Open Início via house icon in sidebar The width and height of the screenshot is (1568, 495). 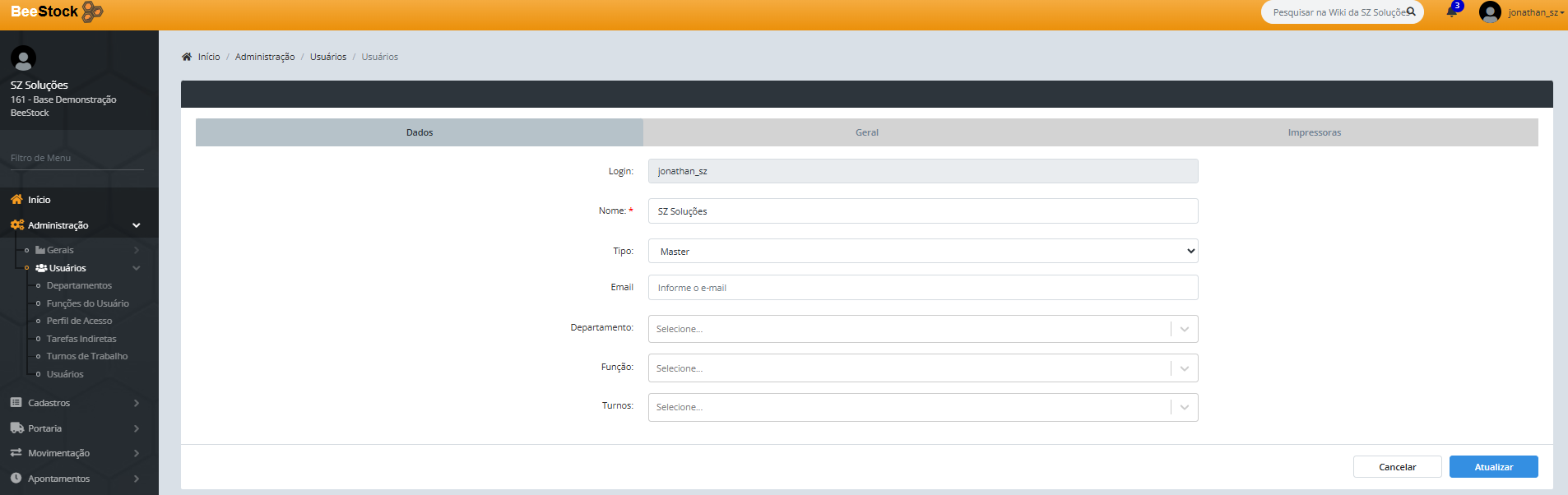(x=16, y=200)
